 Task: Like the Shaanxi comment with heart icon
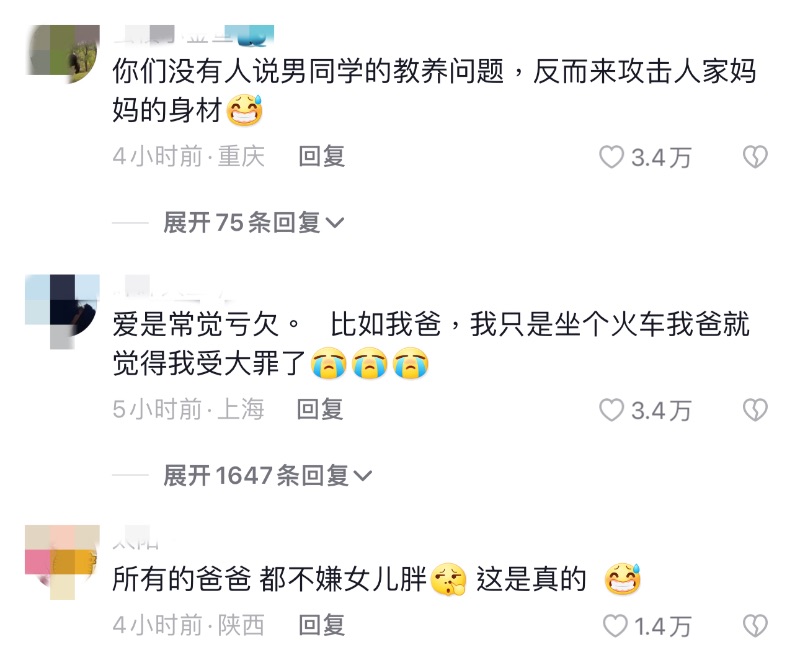(x=615, y=625)
